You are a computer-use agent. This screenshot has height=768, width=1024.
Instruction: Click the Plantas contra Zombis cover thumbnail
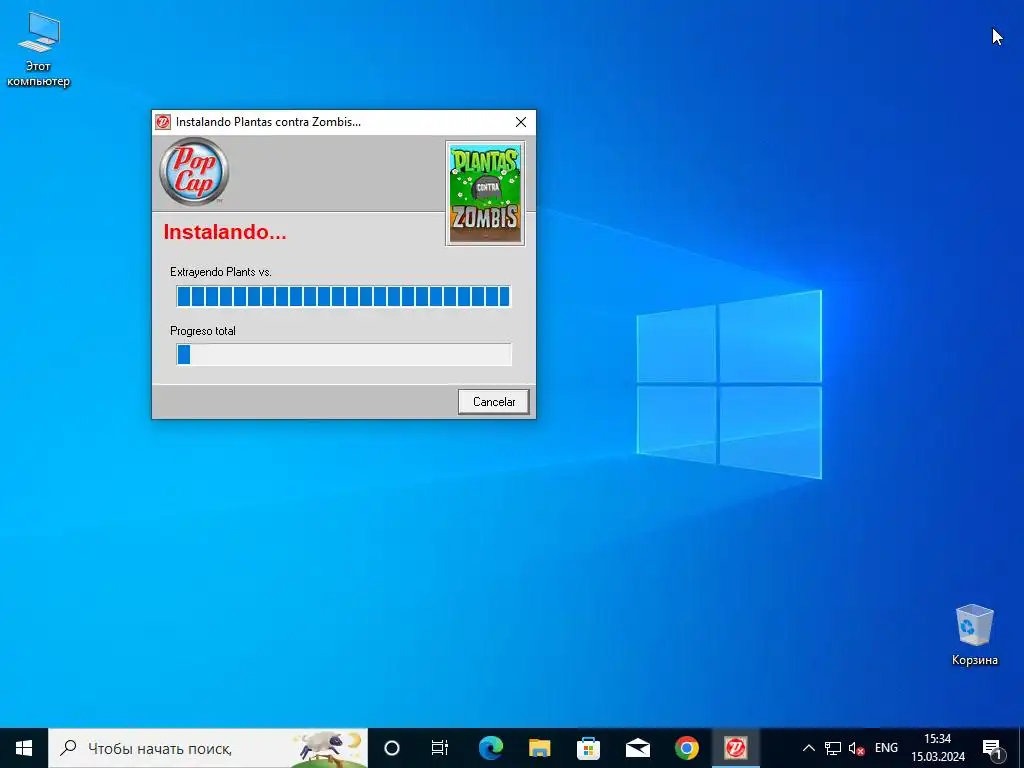[485, 193]
